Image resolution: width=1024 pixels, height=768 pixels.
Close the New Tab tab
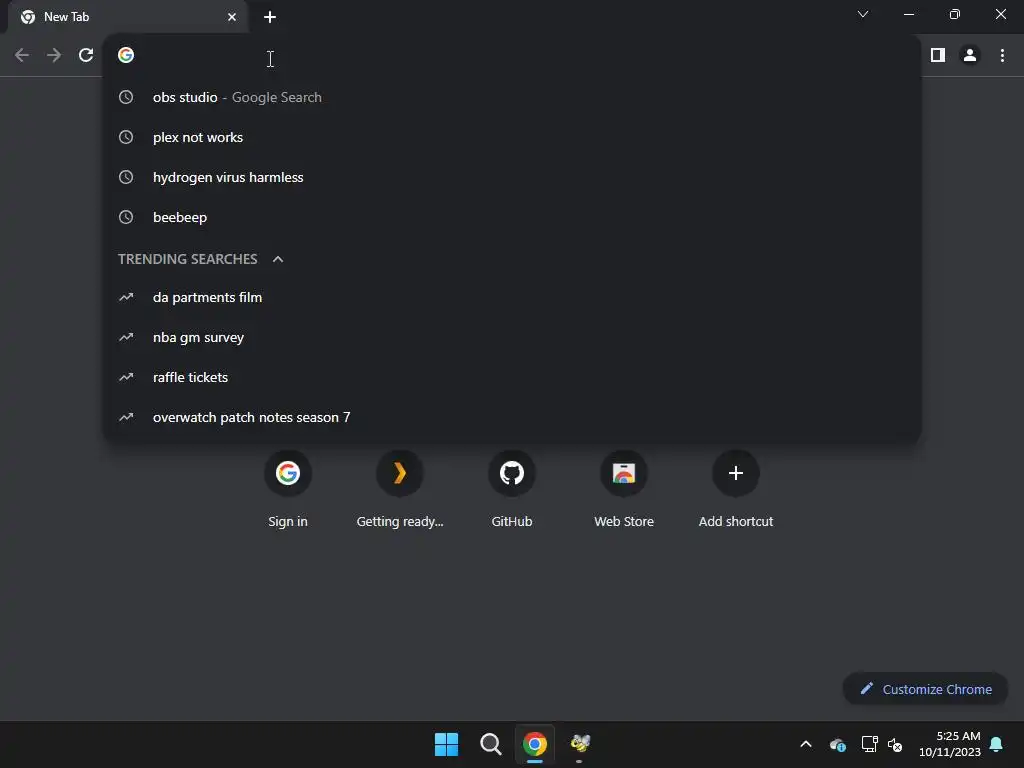click(x=232, y=17)
